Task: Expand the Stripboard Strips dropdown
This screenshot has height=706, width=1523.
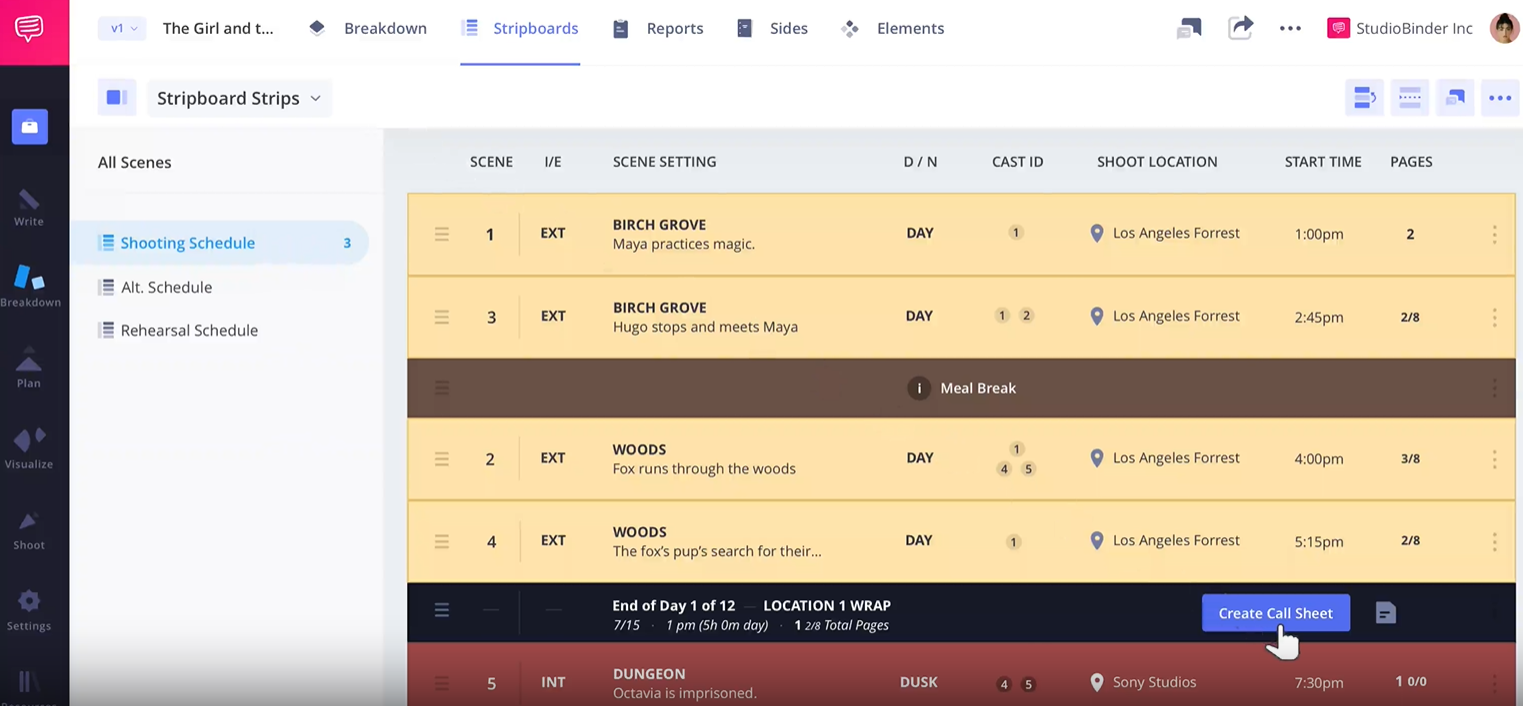Action: click(238, 97)
